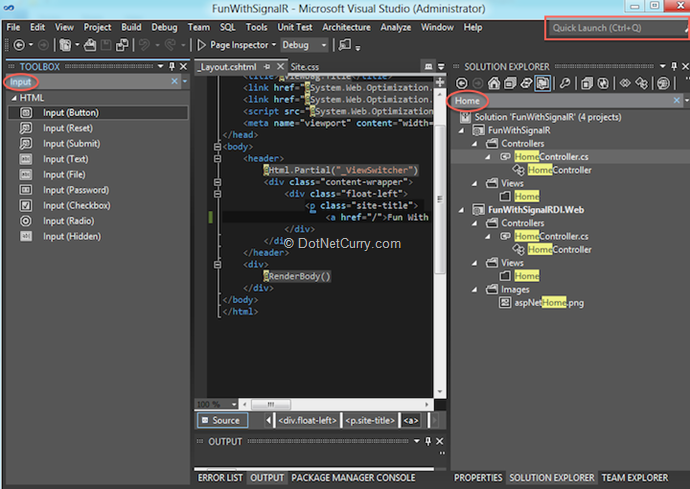Image resolution: width=690 pixels, height=489 pixels.
Task: Collapse the HTML group in Toolbox
Action: pos(14,98)
